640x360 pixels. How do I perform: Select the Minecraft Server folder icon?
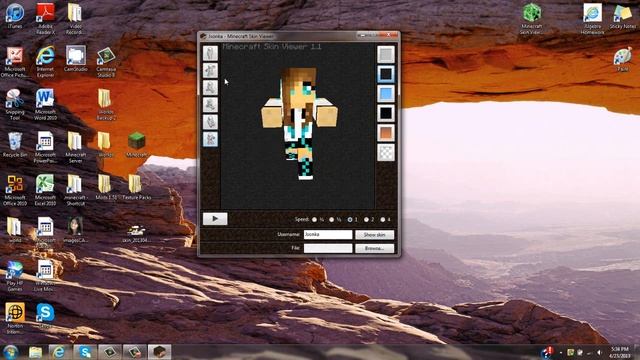point(76,147)
